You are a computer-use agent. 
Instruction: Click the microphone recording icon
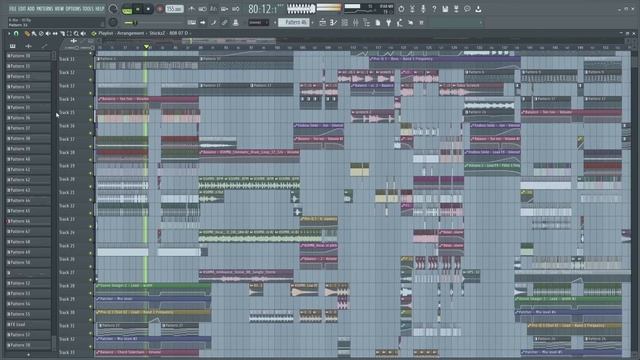click(x=423, y=9)
